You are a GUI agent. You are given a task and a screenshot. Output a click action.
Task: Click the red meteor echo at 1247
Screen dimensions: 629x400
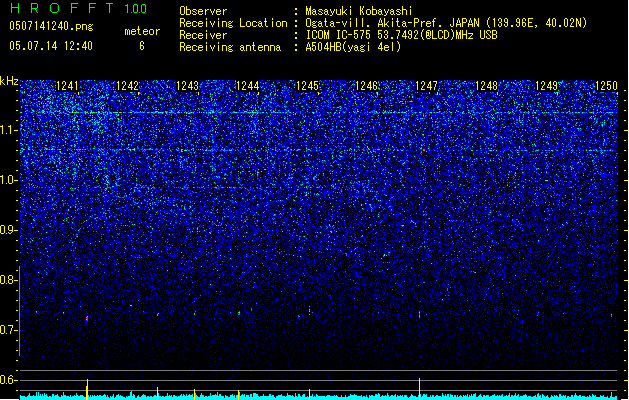[420, 315]
